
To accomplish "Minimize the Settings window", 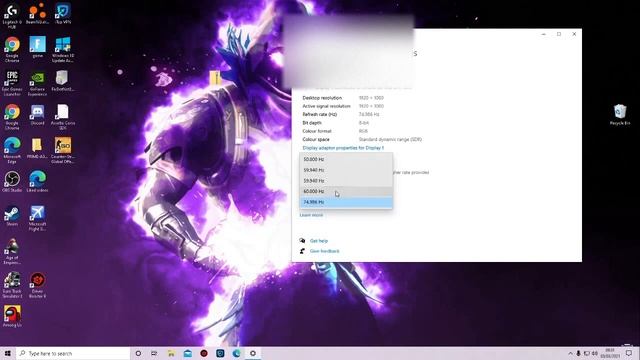I will coord(544,34).
